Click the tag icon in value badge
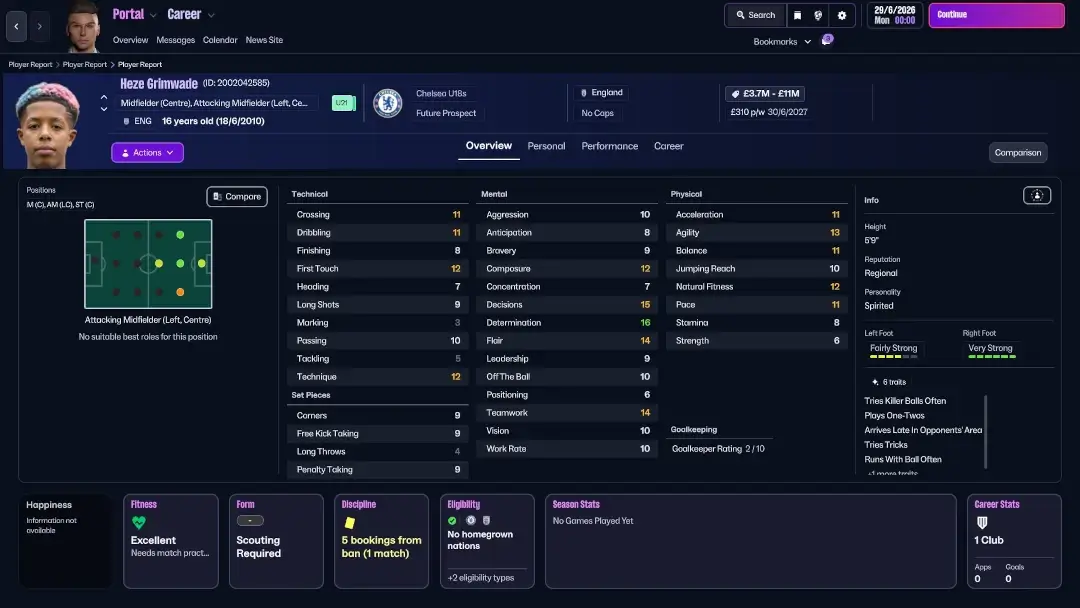 [735, 94]
